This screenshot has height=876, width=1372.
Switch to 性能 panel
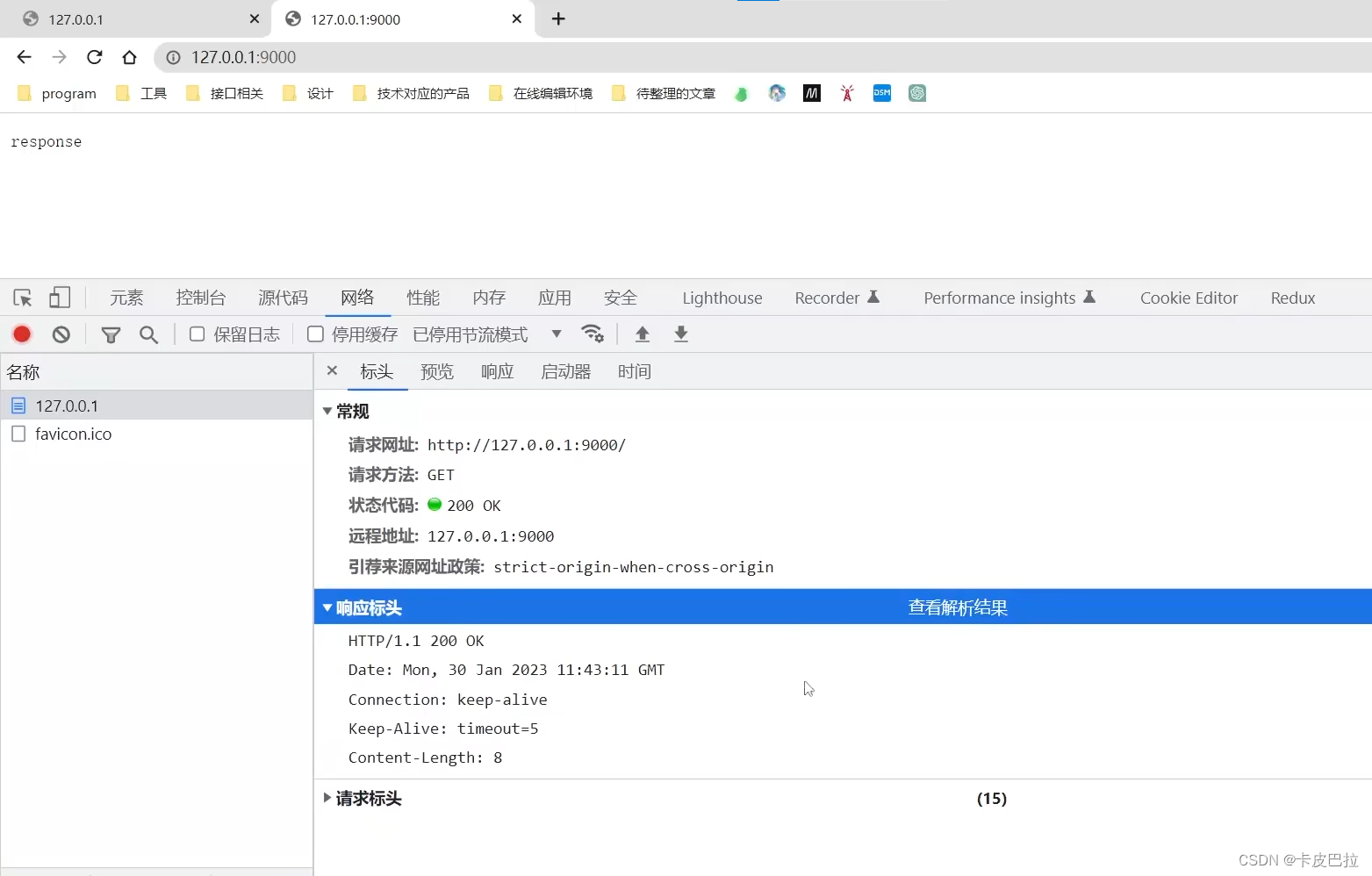click(423, 298)
